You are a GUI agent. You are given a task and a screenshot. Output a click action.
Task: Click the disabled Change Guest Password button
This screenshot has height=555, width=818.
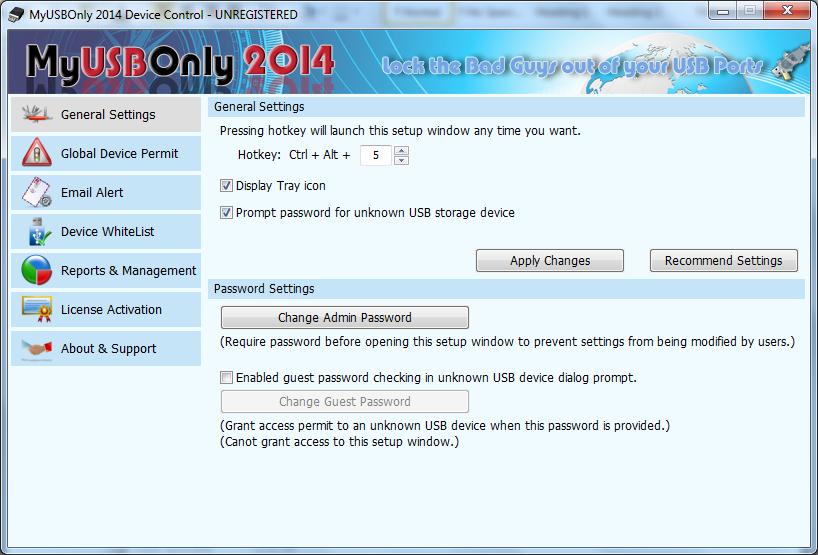345,402
